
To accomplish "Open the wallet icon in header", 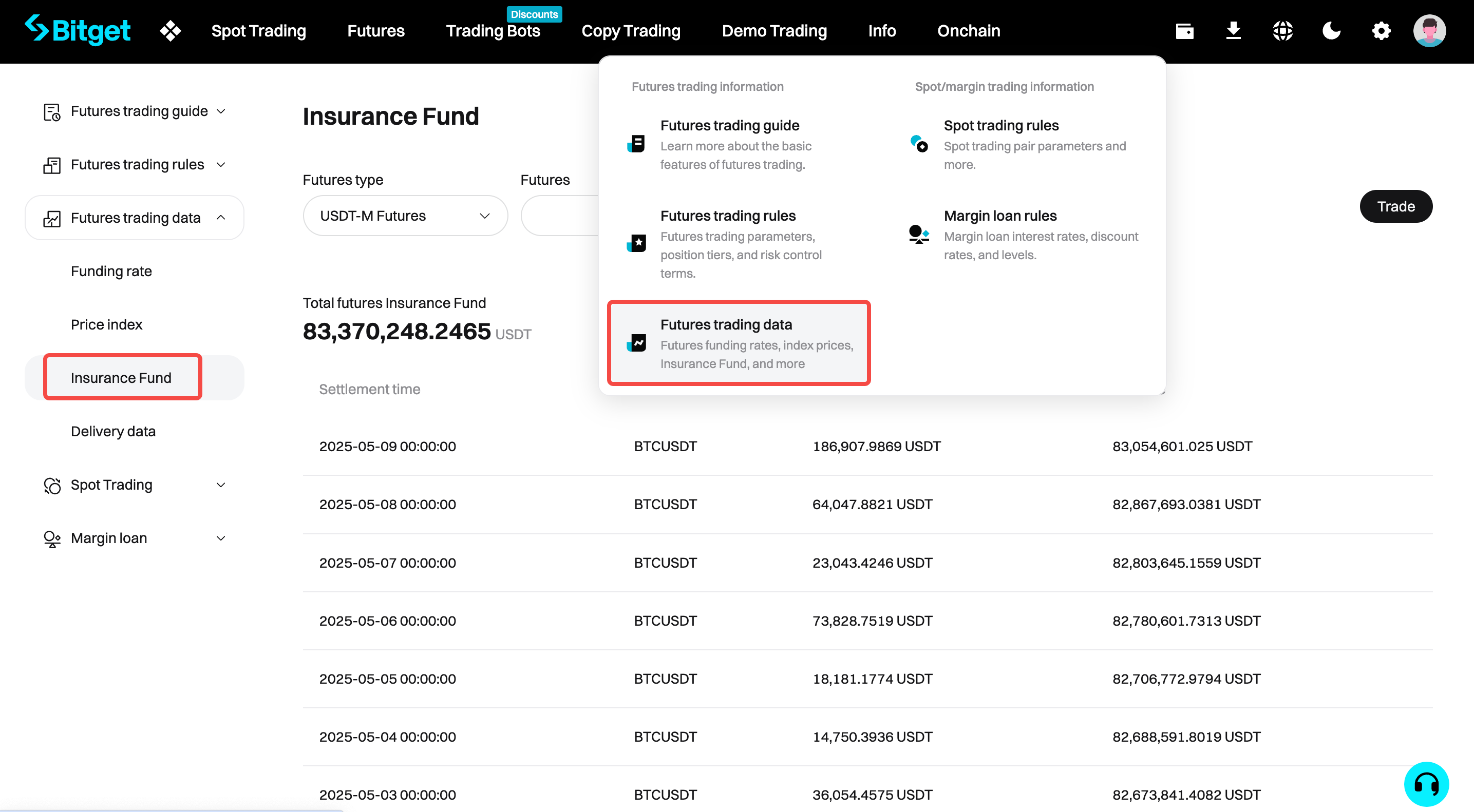I will coord(1184,30).
